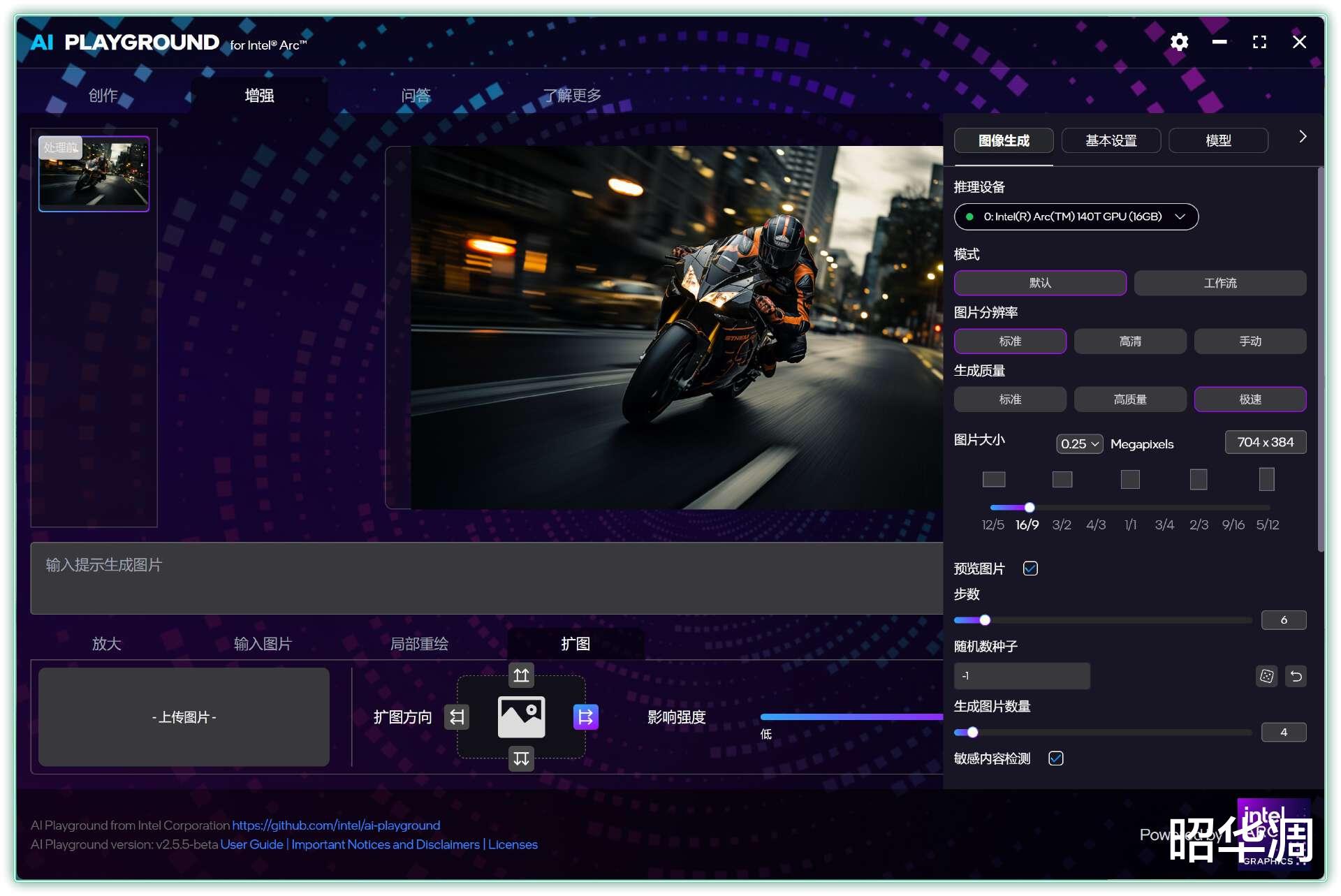Click the expand-downward direction arrow icon
Viewport: 1341px width, 896px height.
(521, 758)
